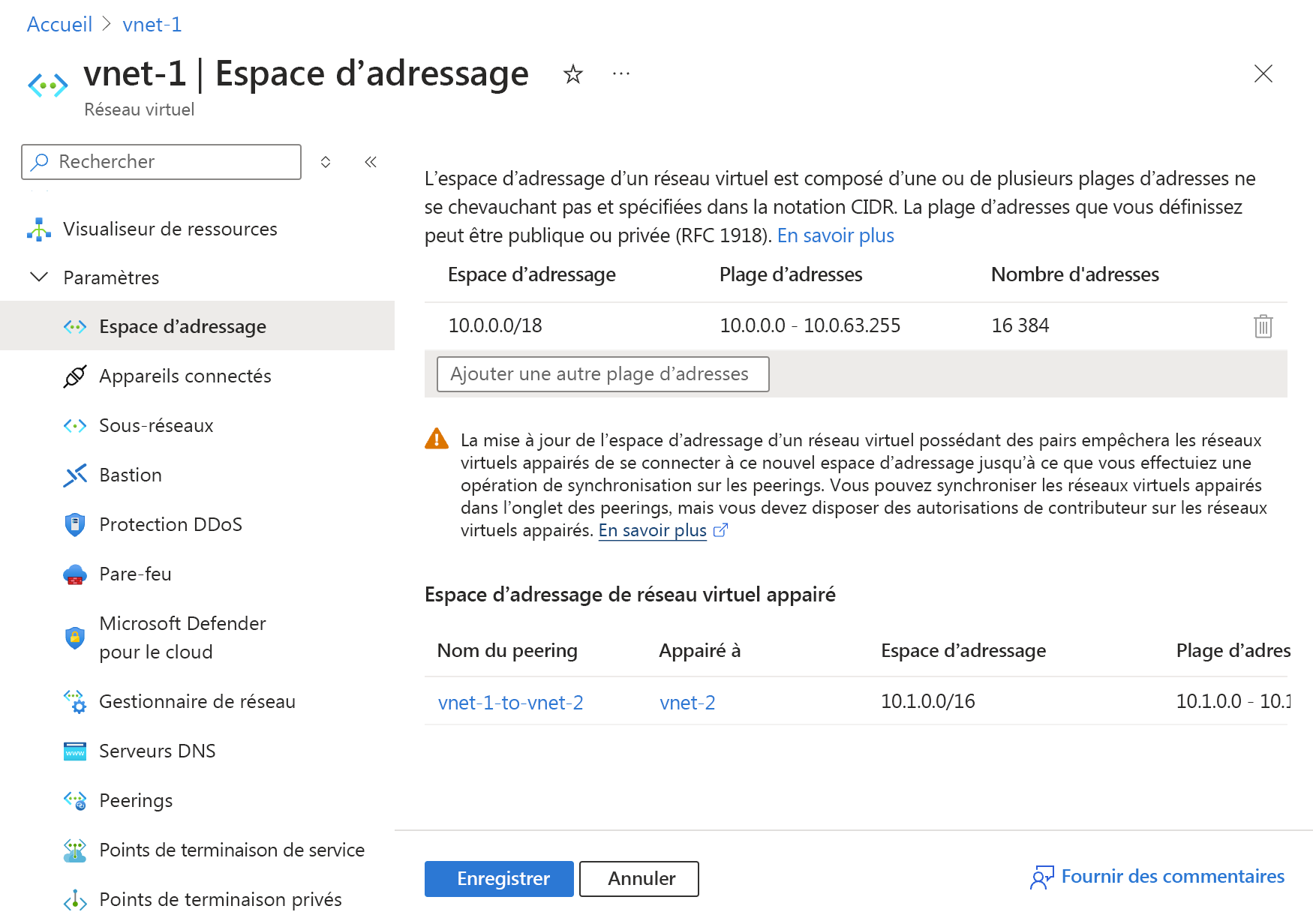Select the Sous-réseaux icon
1313x924 pixels.
75,425
